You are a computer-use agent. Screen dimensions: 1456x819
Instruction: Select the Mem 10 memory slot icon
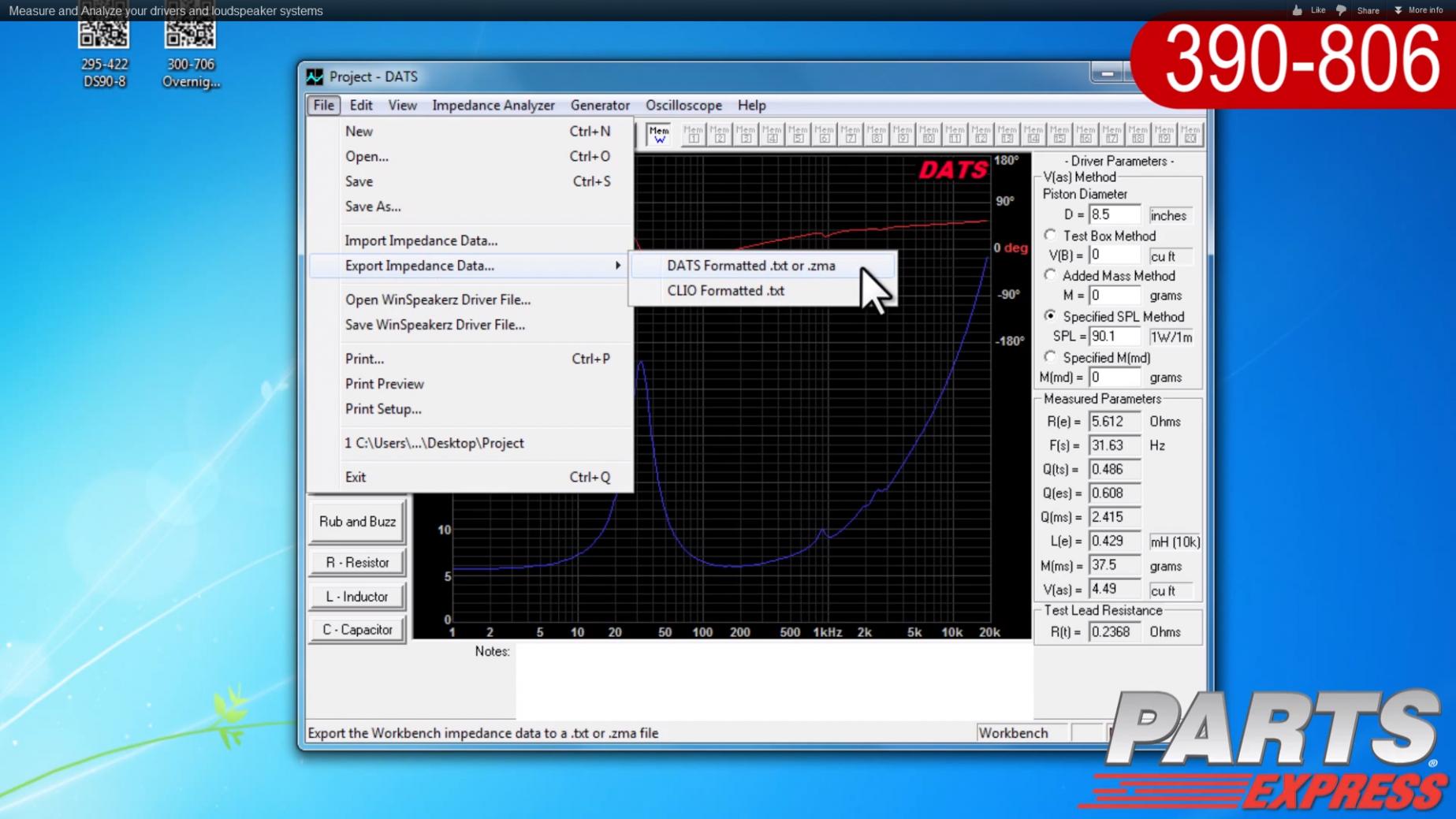pos(929,135)
